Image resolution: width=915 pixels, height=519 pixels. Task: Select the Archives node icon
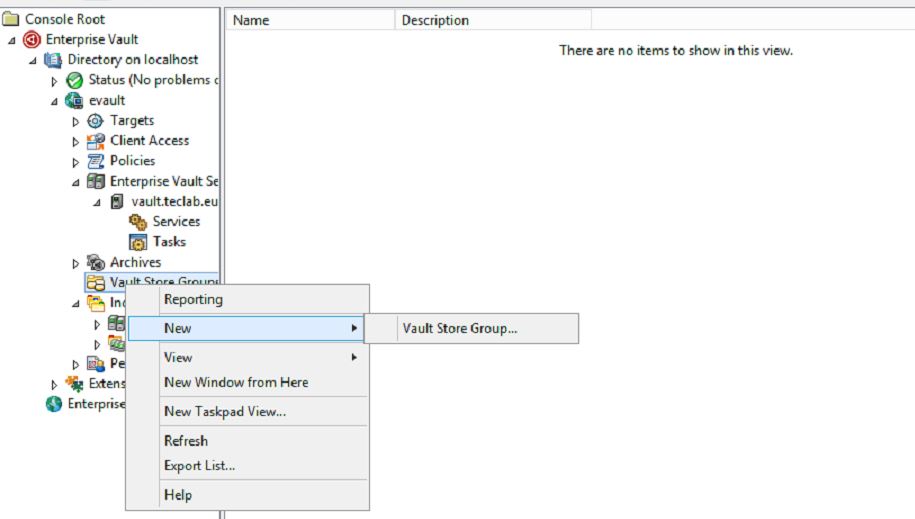[95, 263]
